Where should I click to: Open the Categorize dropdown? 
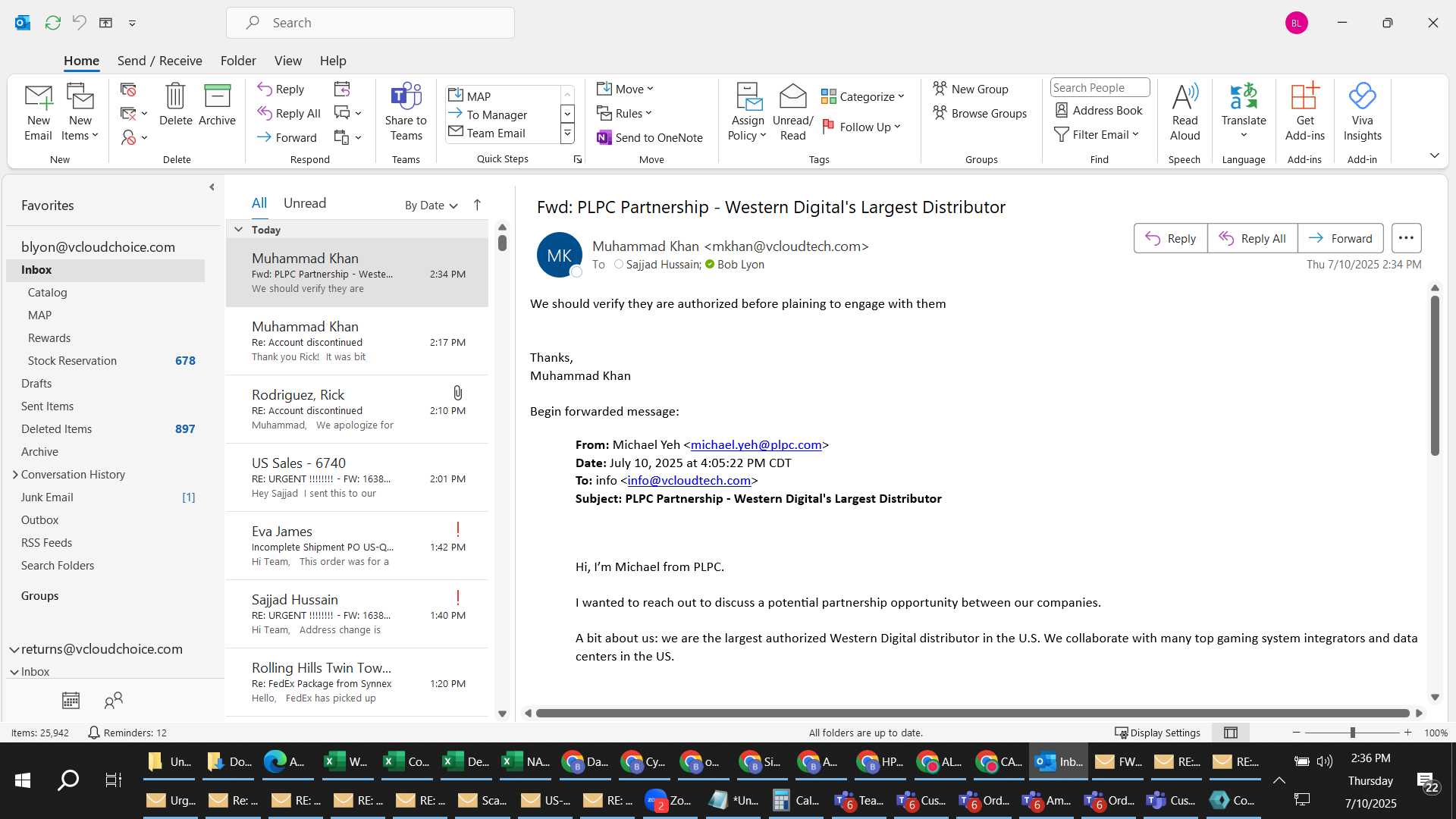click(x=863, y=96)
